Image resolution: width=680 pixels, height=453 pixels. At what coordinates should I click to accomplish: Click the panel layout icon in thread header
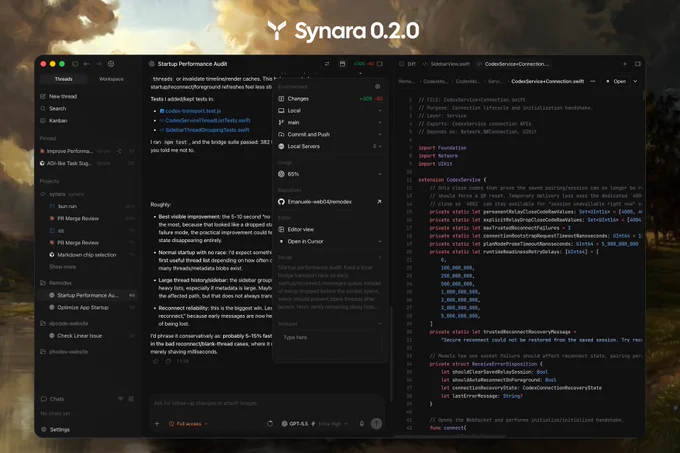coord(342,64)
